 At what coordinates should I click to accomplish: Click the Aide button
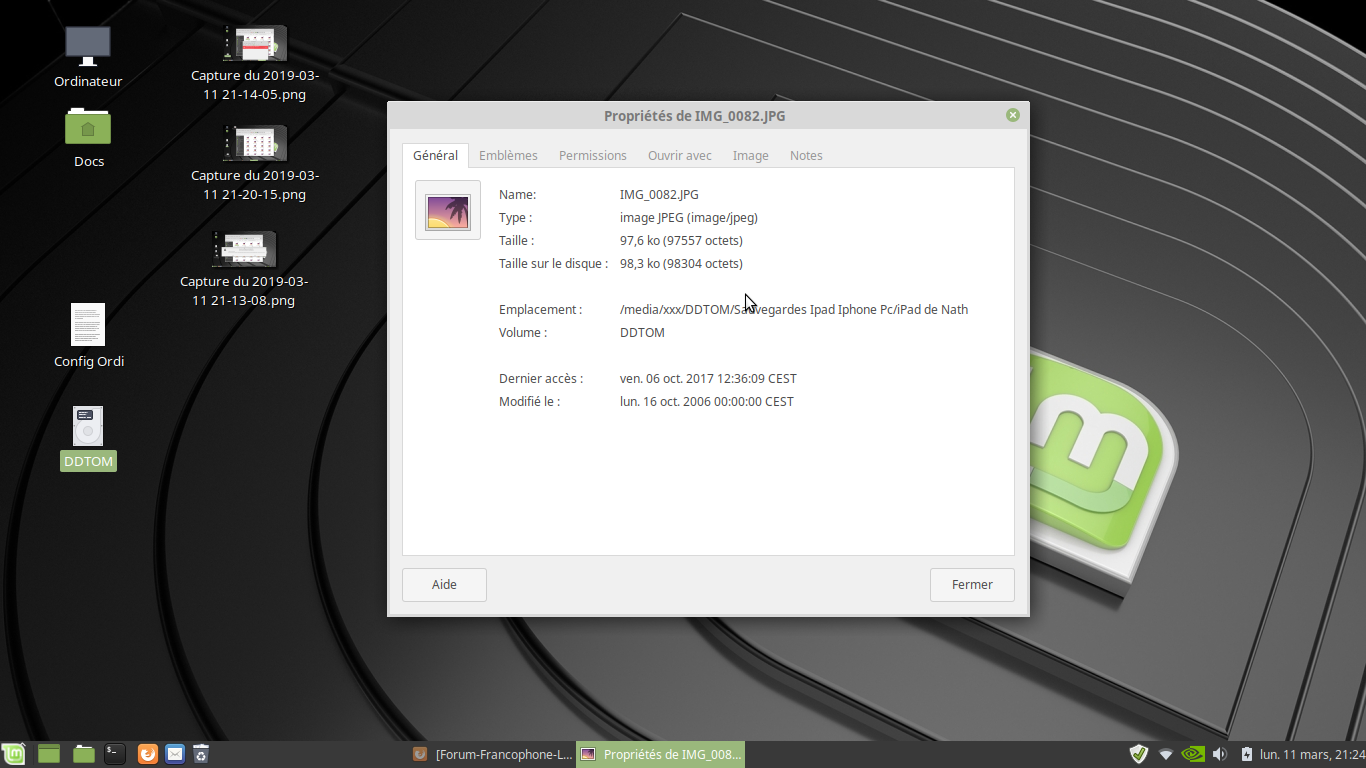pos(444,585)
